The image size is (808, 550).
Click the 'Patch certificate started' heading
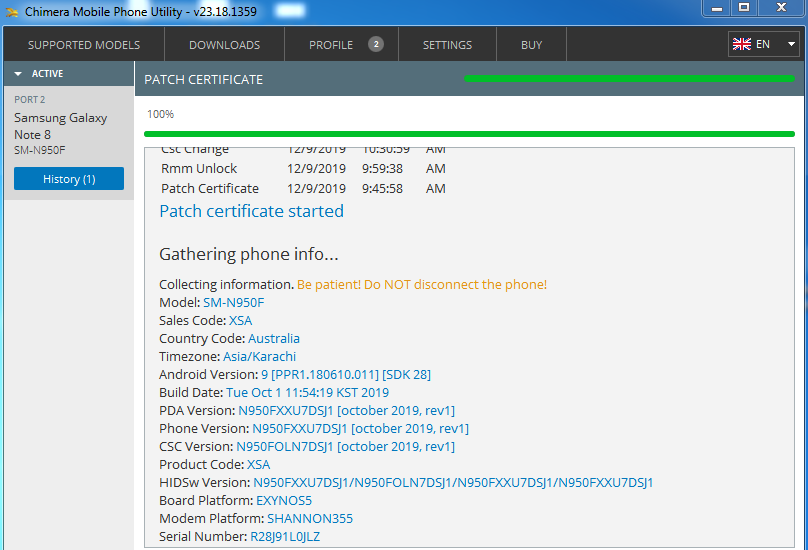251,211
